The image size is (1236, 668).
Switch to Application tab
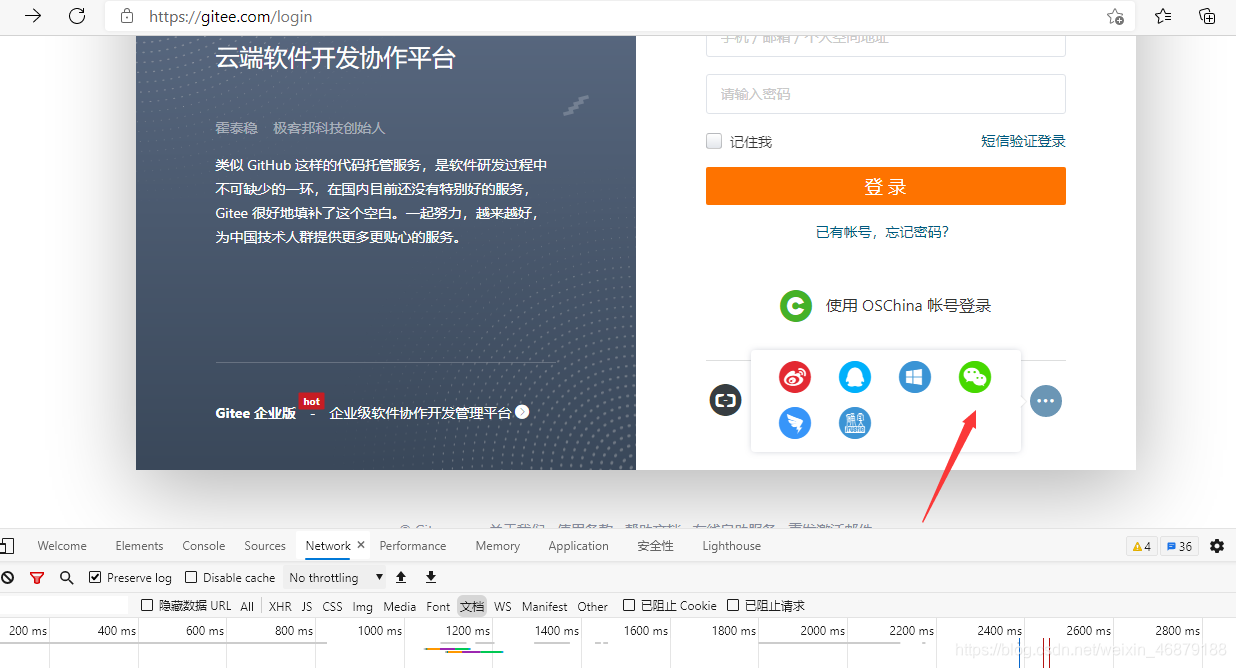click(578, 546)
